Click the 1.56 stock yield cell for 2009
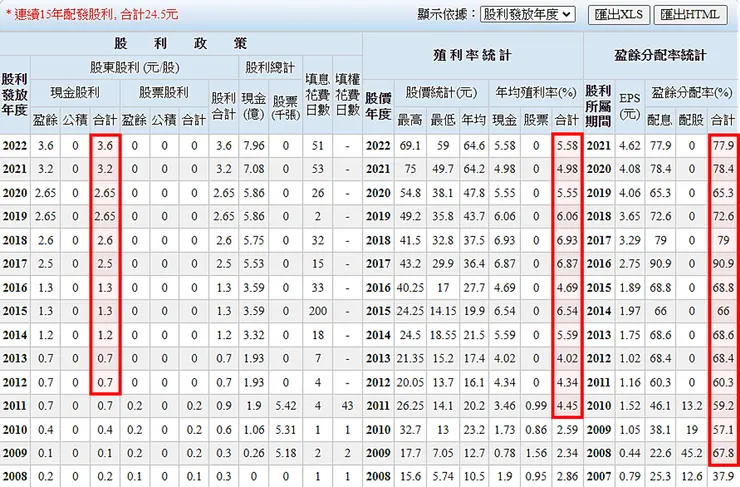 (536, 453)
